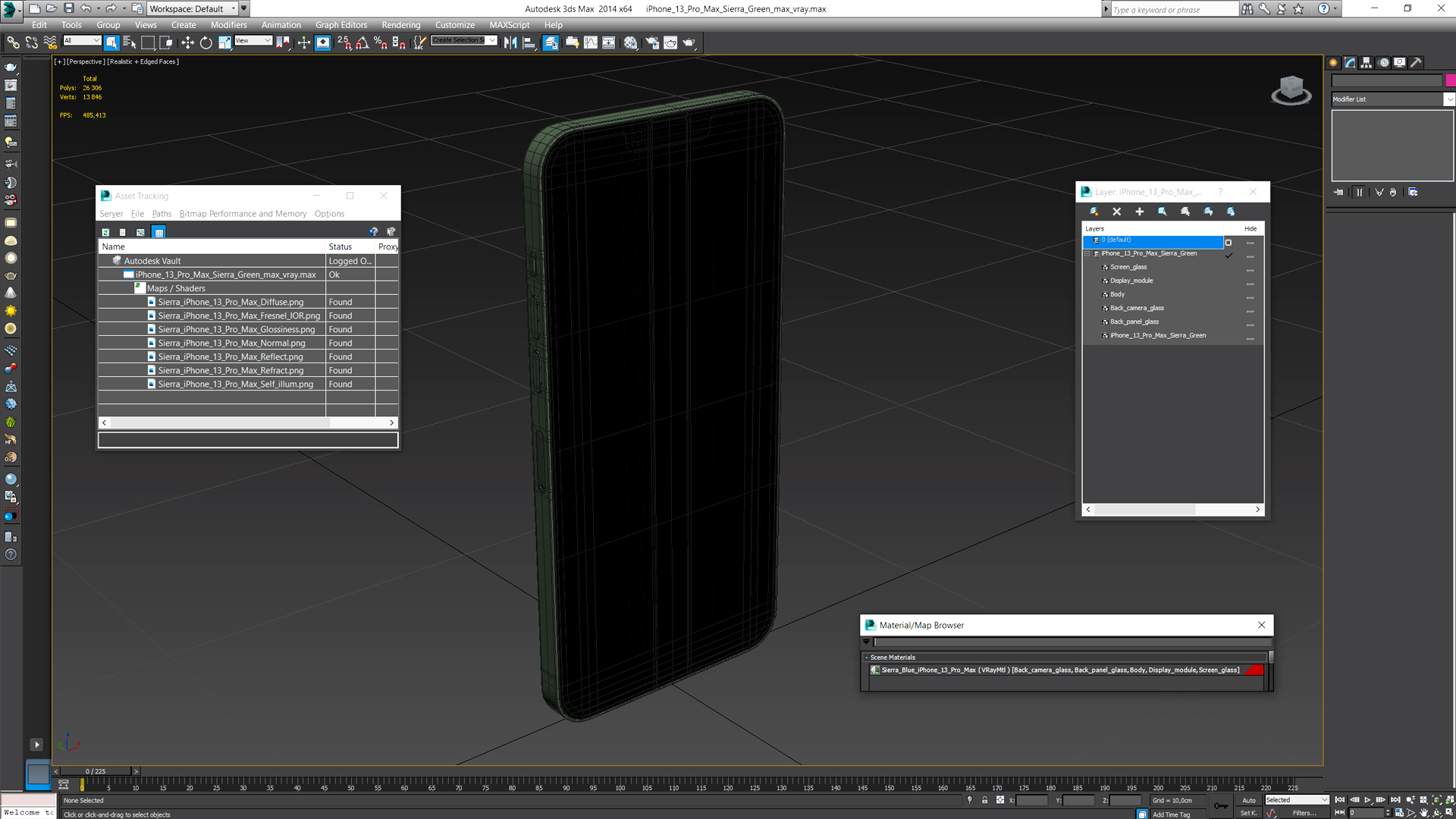The height and width of the screenshot is (819, 1456).
Task: Toggle hide for Screen_glass object
Action: (1250, 270)
